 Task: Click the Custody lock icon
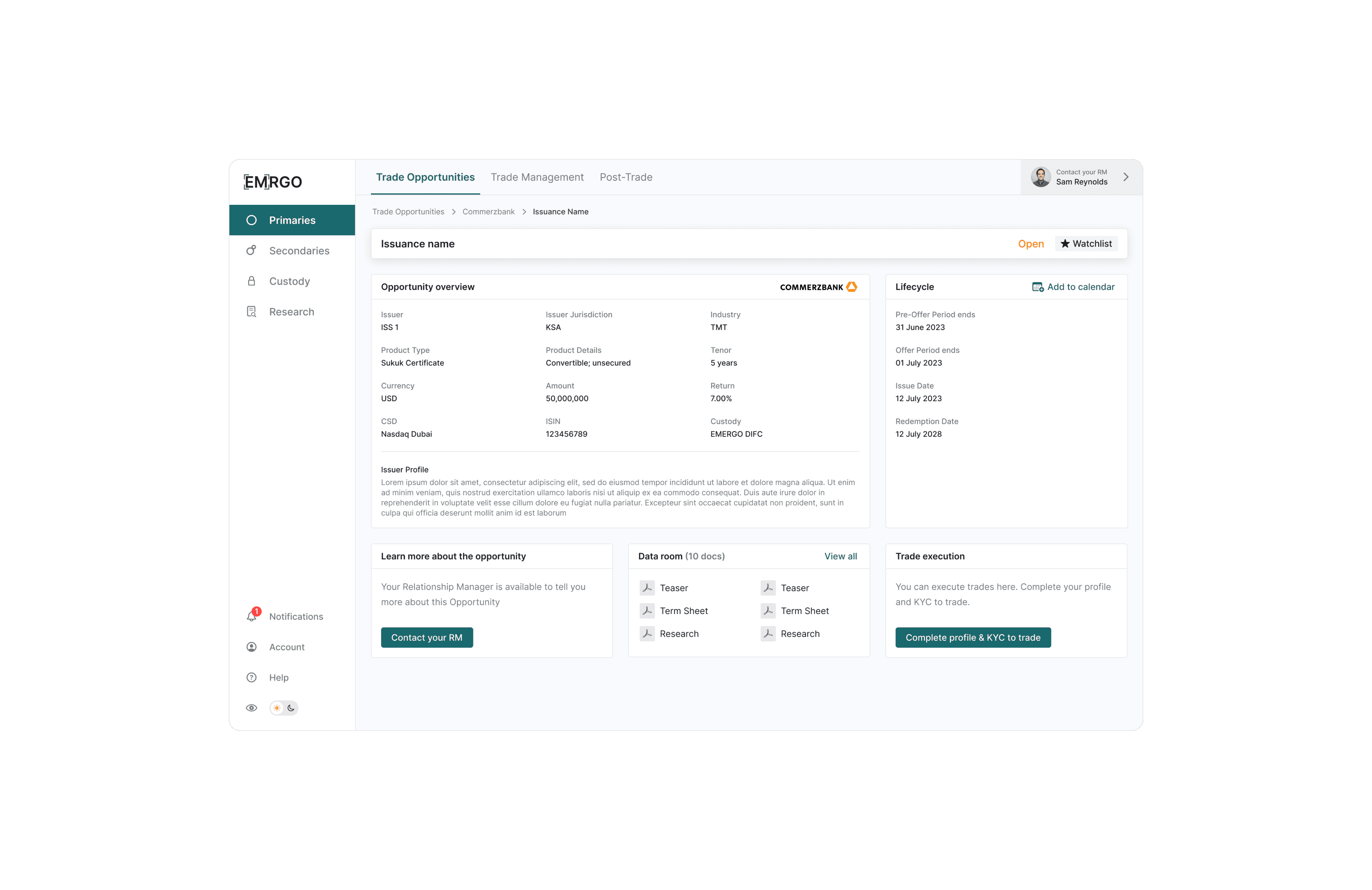coord(251,281)
